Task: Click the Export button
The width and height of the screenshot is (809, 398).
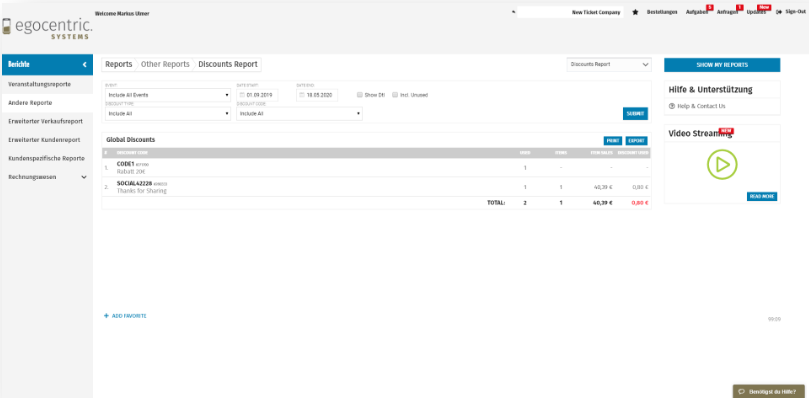Action: pos(637,140)
